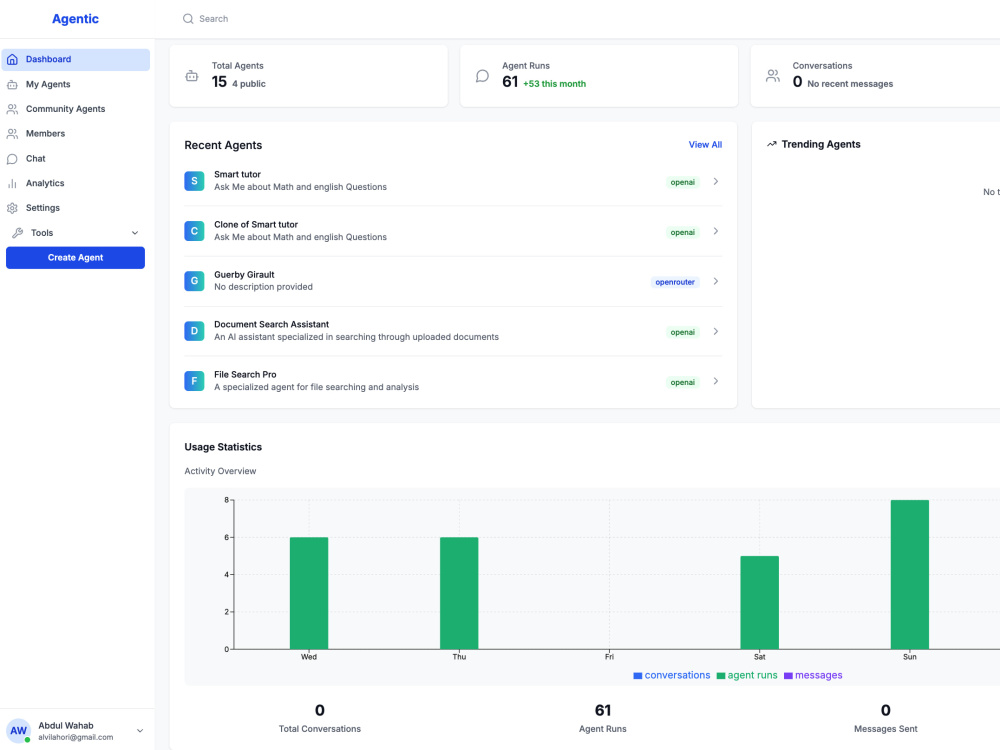Viewport: 1000px width, 750px height.
Task: Click the Guerby Girault G avatar
Action: [195, 281]
